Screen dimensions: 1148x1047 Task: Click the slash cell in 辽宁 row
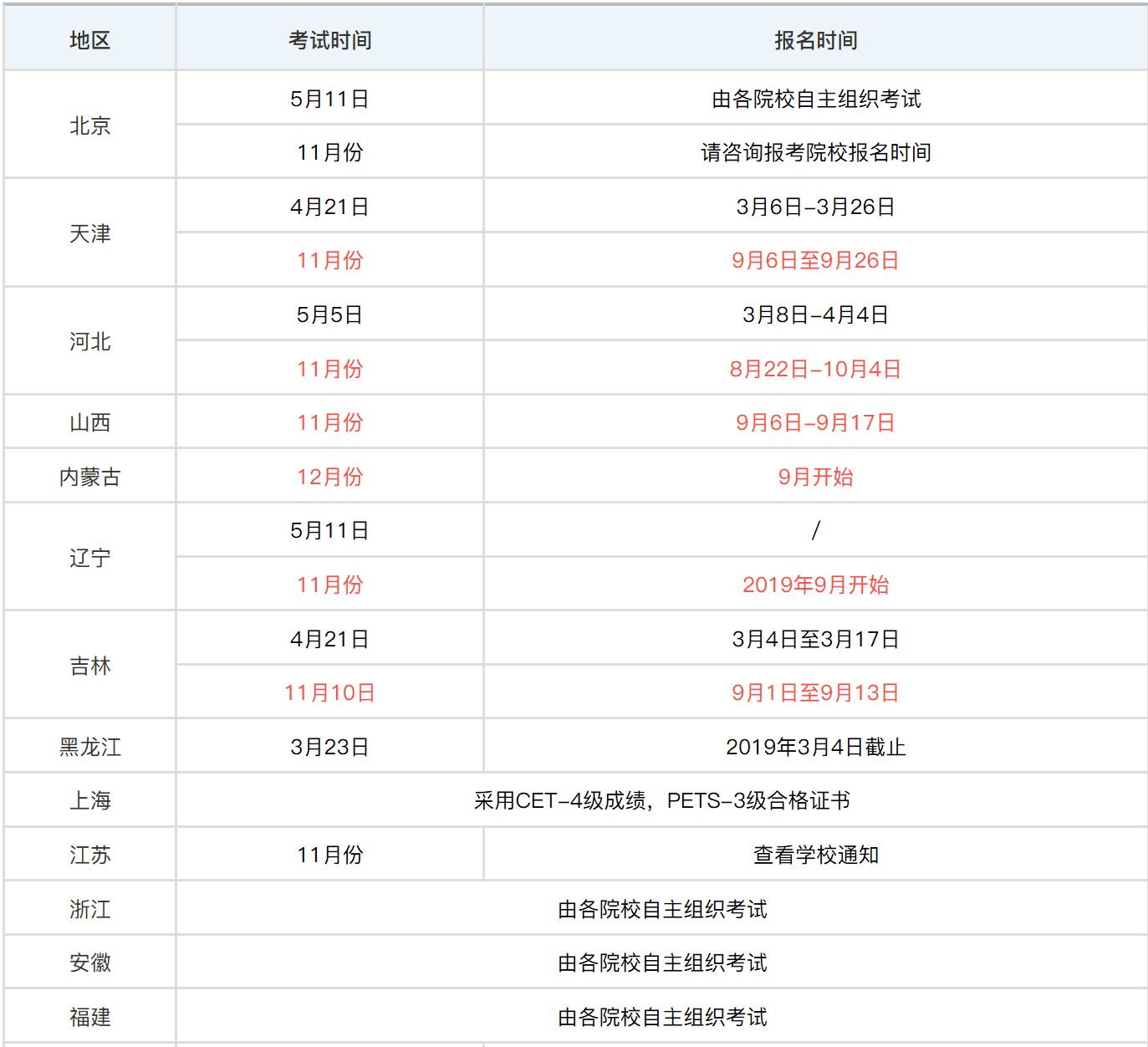click(x=815, y=530)
